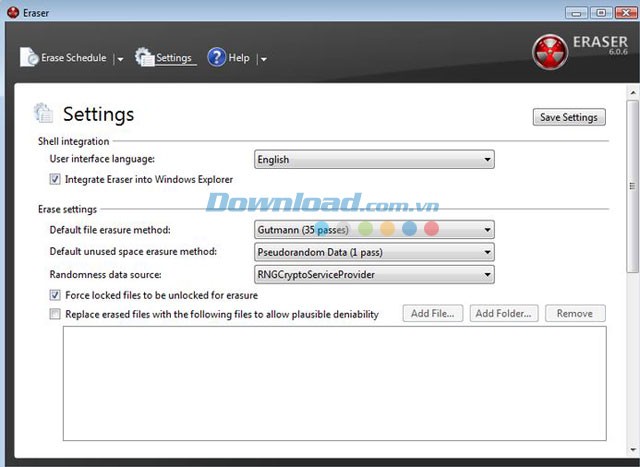
Task: Open Default unused space erasure method dropdown
Action: [375, 252]
